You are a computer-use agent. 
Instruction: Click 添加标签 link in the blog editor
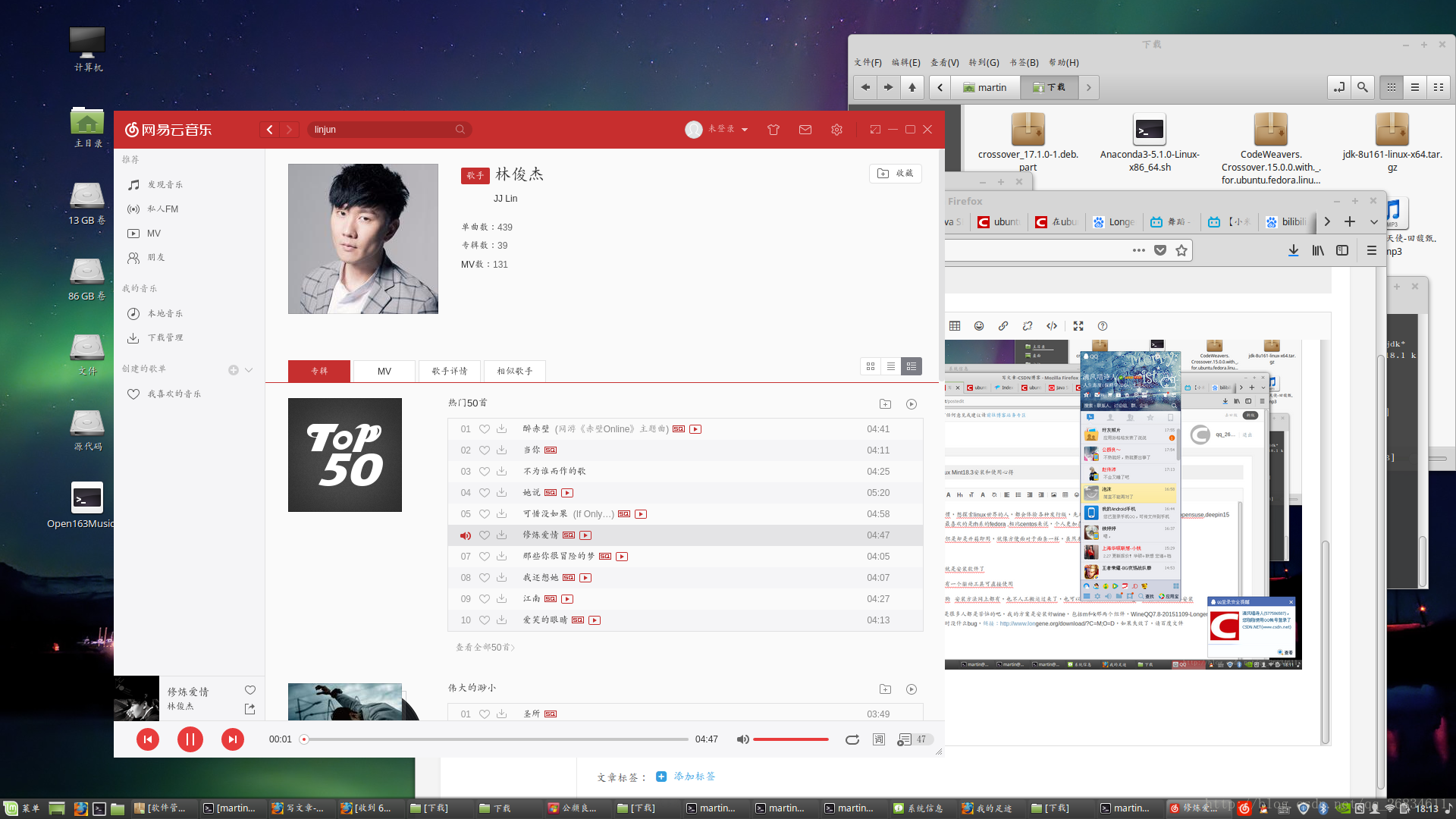695,777
